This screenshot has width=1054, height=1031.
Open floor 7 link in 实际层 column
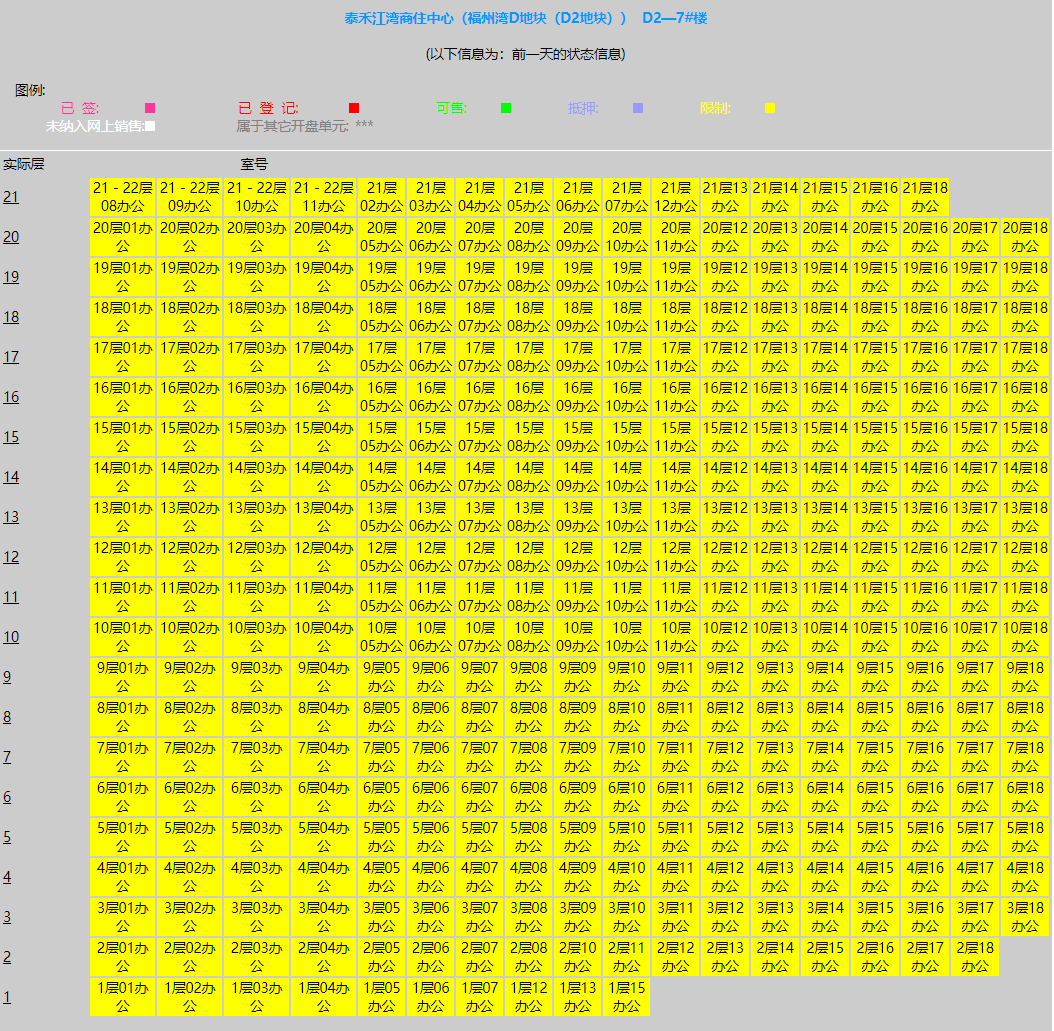(x=7, y=757)
